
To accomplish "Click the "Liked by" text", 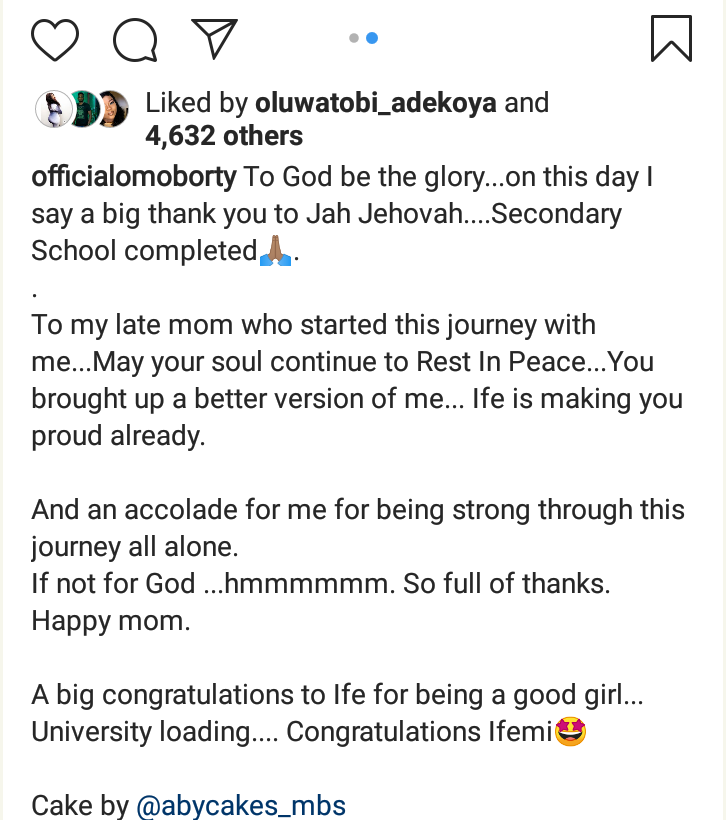I will 196,103.
